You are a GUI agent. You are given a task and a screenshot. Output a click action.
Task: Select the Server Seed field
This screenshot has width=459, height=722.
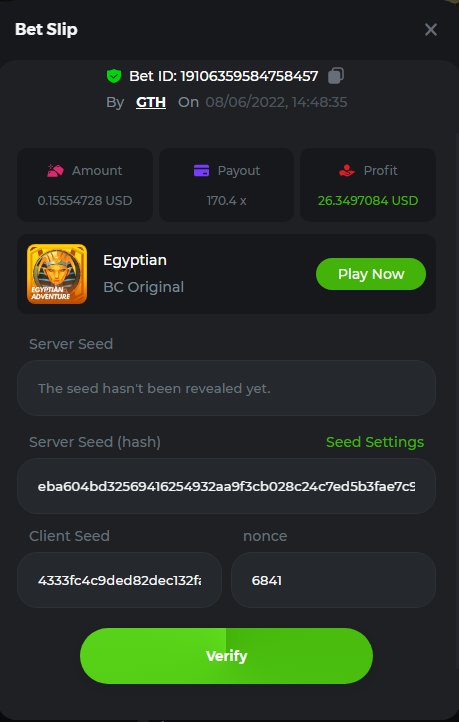227,388
